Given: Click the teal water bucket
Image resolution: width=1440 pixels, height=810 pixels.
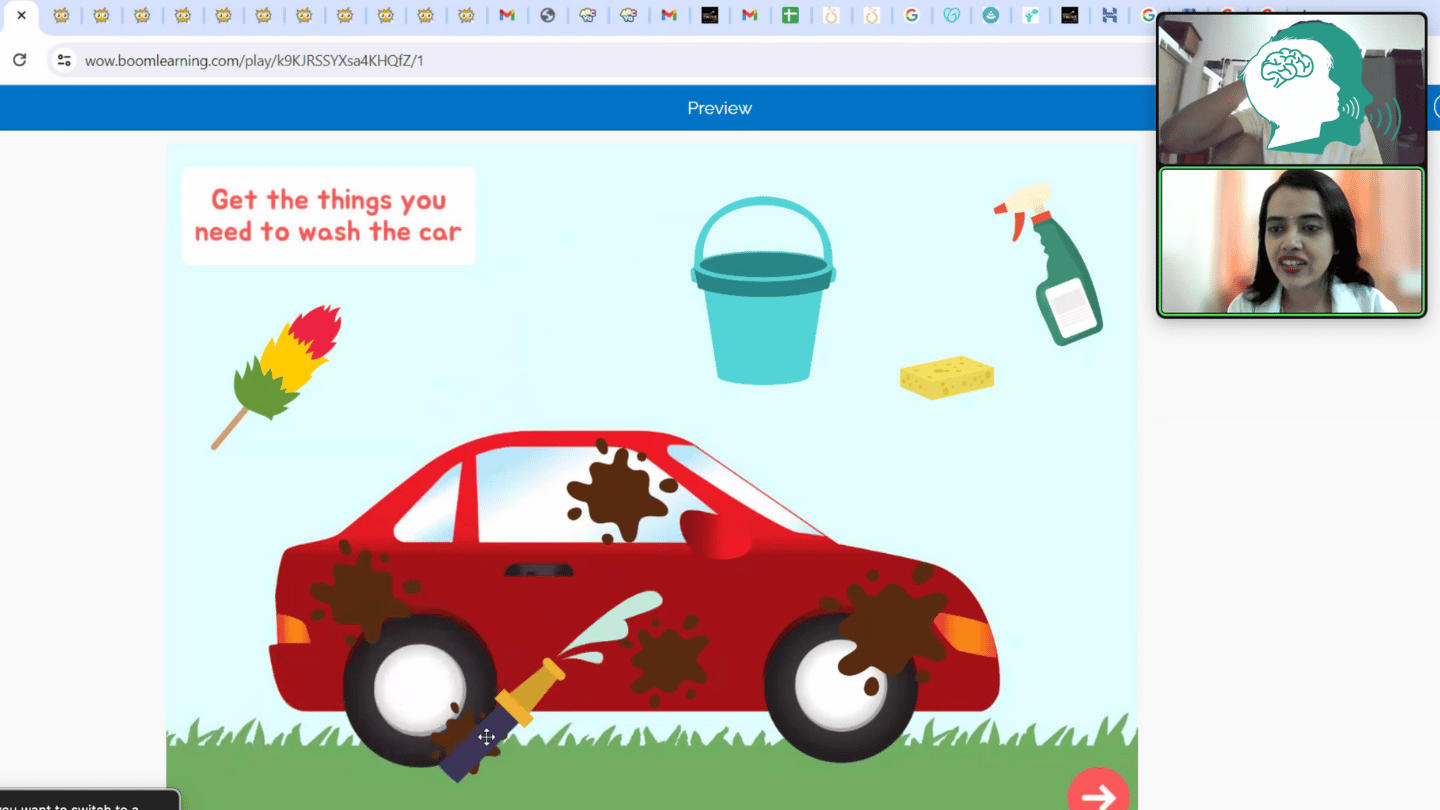Looking at the screenshot, I should 762,310.
